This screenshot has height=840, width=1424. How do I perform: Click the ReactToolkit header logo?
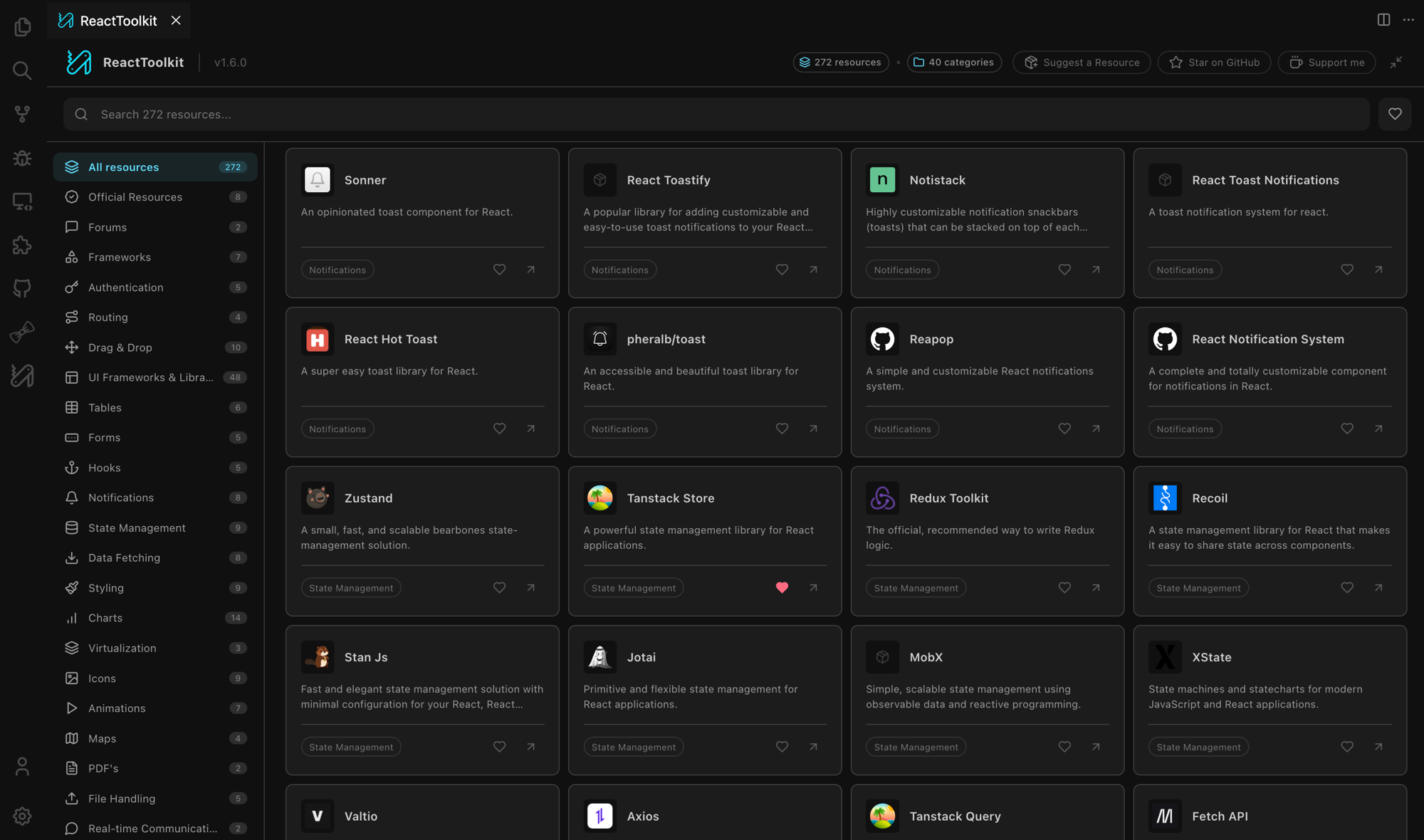pyautogui.click(x=78, y=63)
